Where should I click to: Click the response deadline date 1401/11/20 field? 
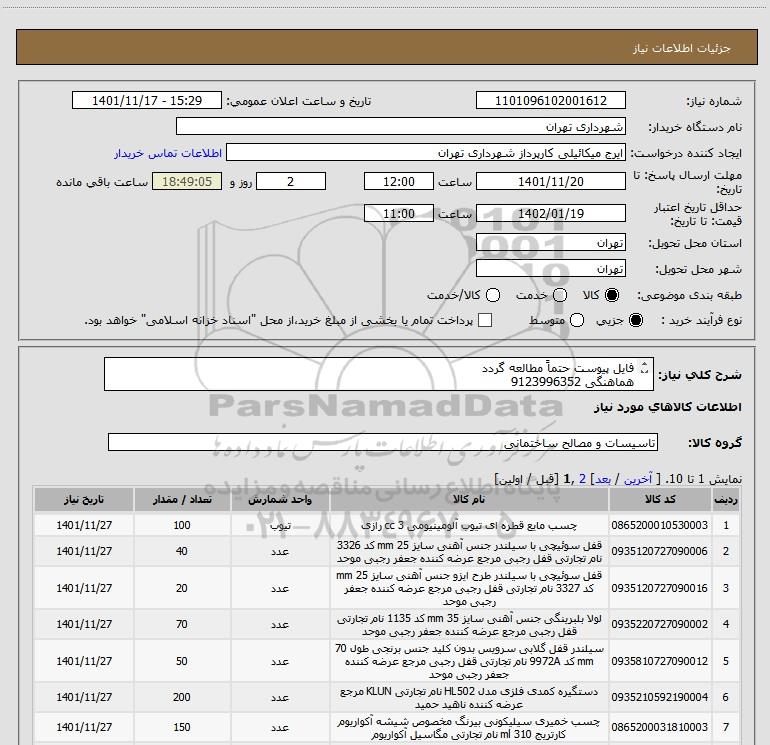pos(551,181)
